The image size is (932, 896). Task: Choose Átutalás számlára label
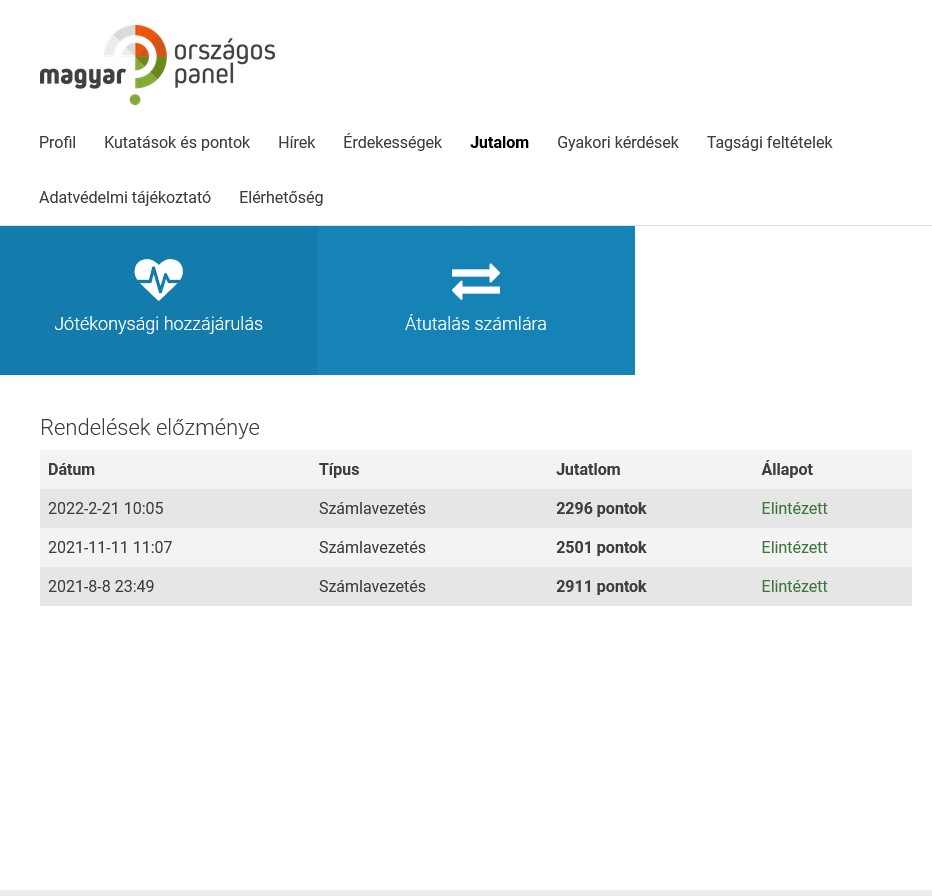pyautogui.click(x=475, y=324)
